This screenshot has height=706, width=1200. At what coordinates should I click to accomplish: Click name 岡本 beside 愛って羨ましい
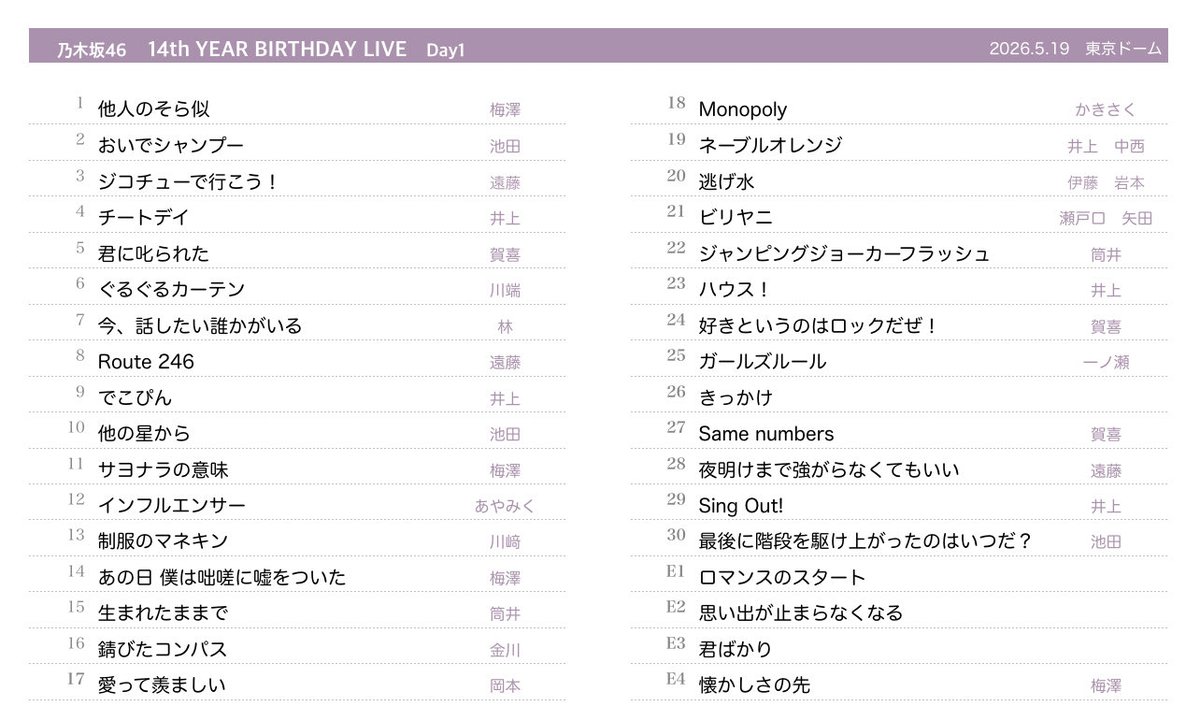(505, 686)
